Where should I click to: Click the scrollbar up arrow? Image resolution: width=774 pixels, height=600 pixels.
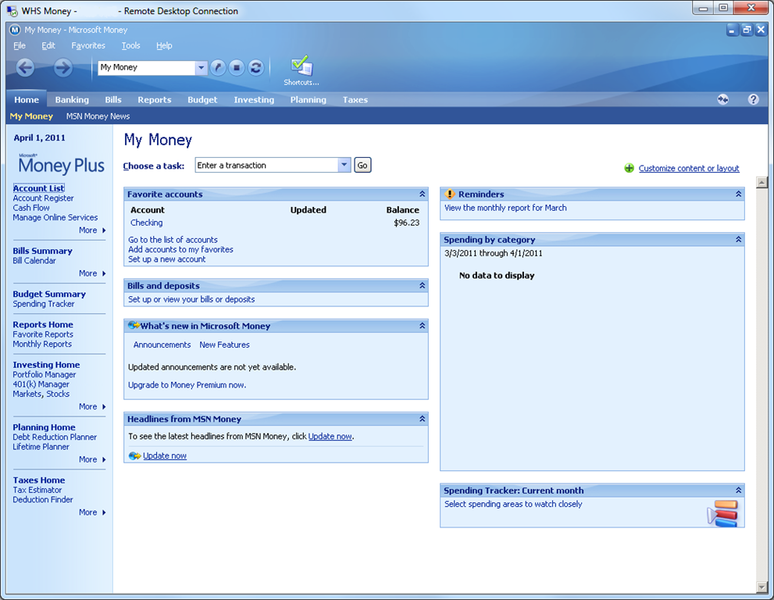coord(762,182)
